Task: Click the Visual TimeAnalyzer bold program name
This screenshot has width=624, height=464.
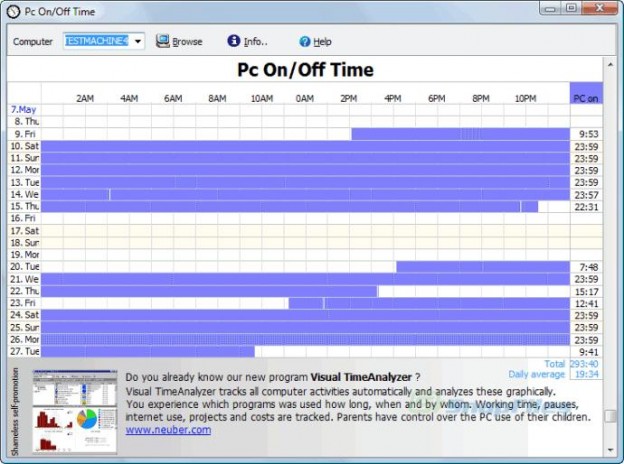Action: pyautogui.click(x=361, y=377)
